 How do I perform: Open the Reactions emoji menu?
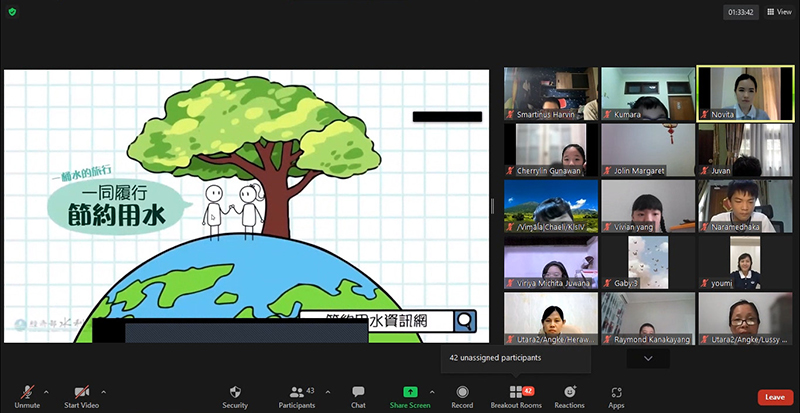569,392
